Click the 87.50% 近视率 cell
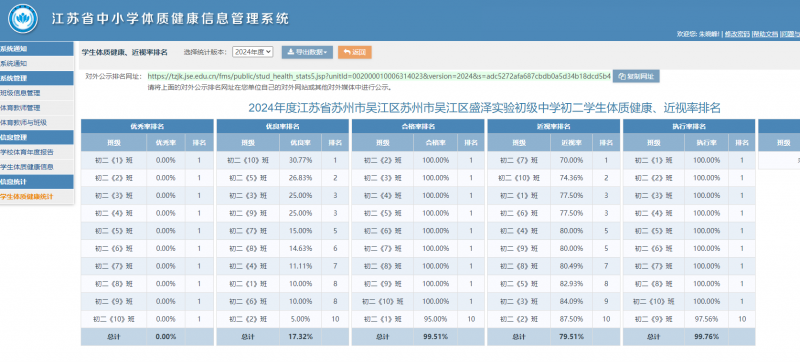Screen dimensions: 800x362 tap(571, 319)
